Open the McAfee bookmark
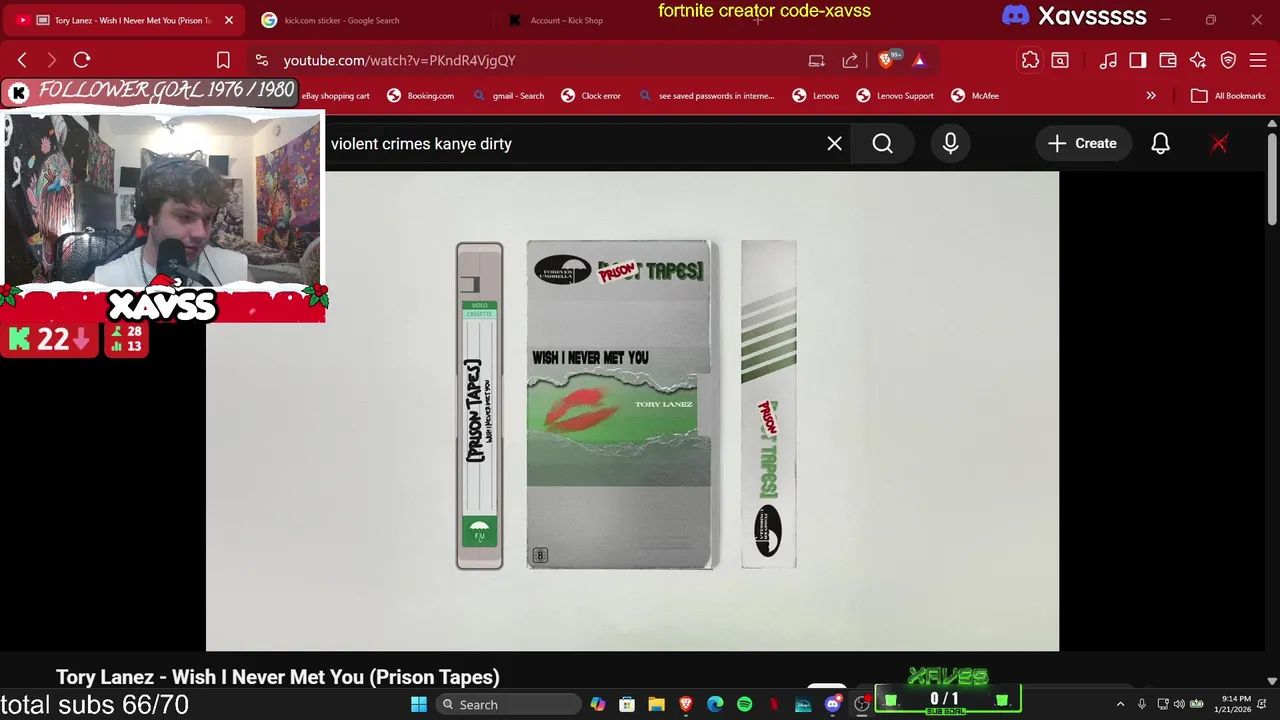Image resolution: width=1280 pixels, height=720 pixels. click(x=975, y=96)
